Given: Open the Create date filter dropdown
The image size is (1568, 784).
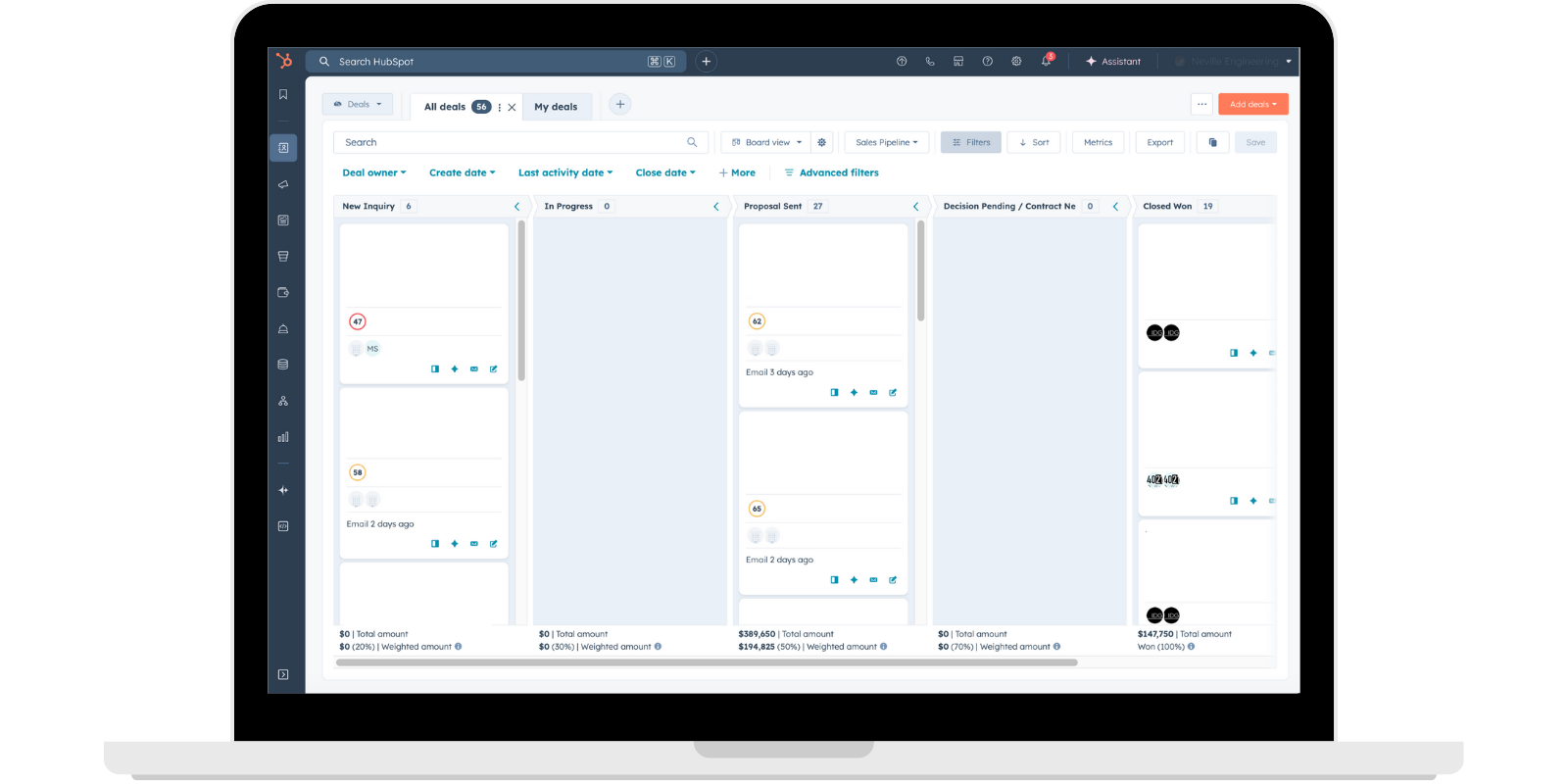Looking at the screenshot, I should tap(462, 172).
